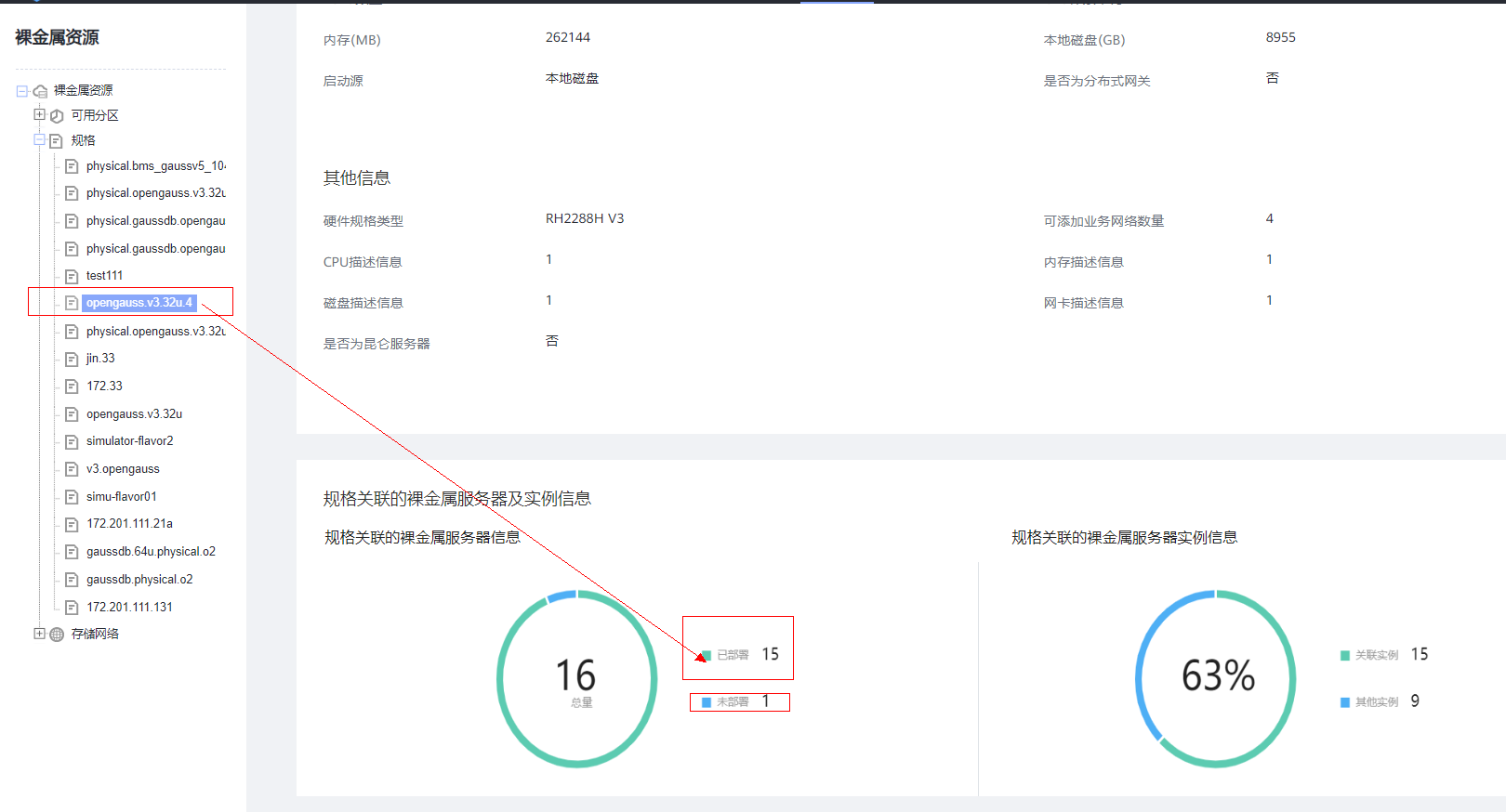Click the local disk value 8955
The width and height of the screenshot is (1506, 812).
pyautogui.click(x=1280, y=38)
